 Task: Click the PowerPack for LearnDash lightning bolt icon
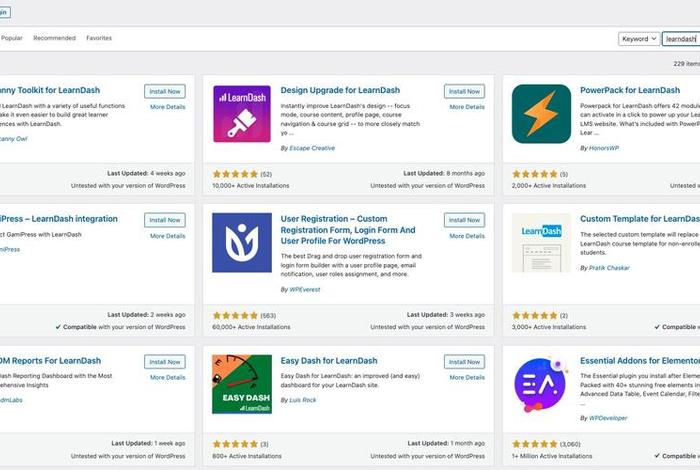pyautogui.click(x=541, y=114)
